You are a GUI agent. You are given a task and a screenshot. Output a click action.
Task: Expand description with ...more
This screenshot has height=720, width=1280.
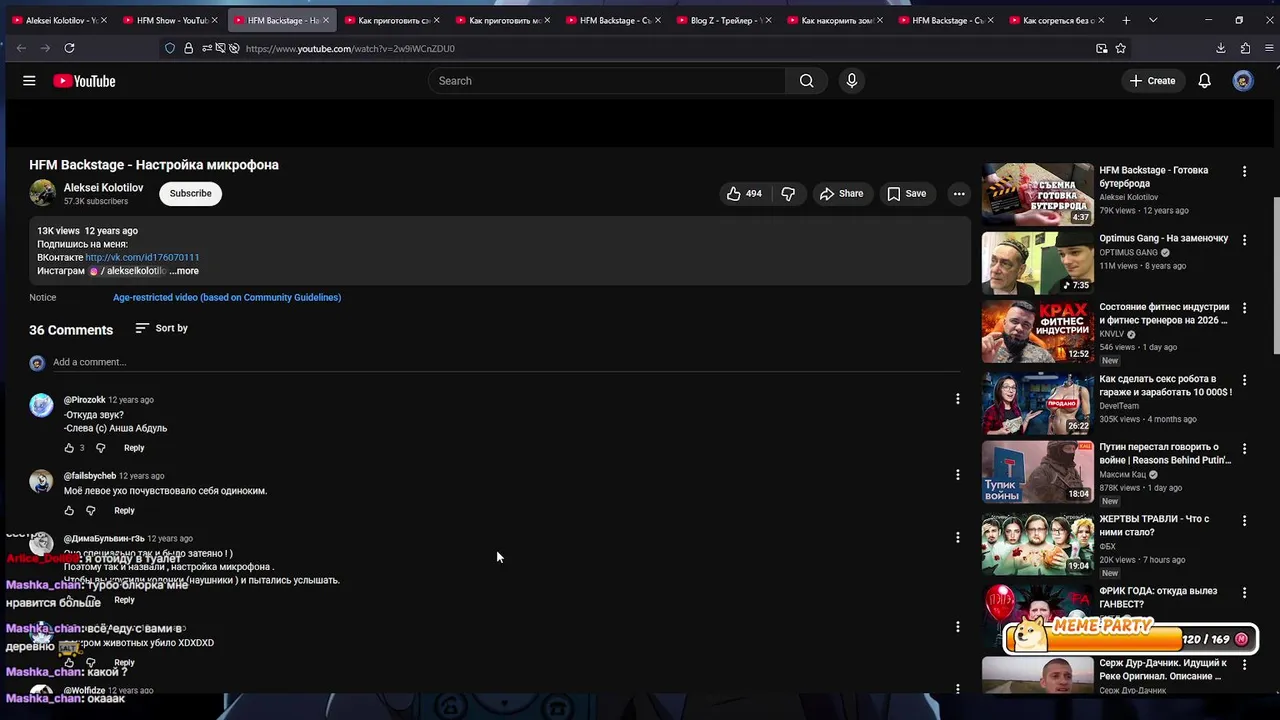[184, 271]
